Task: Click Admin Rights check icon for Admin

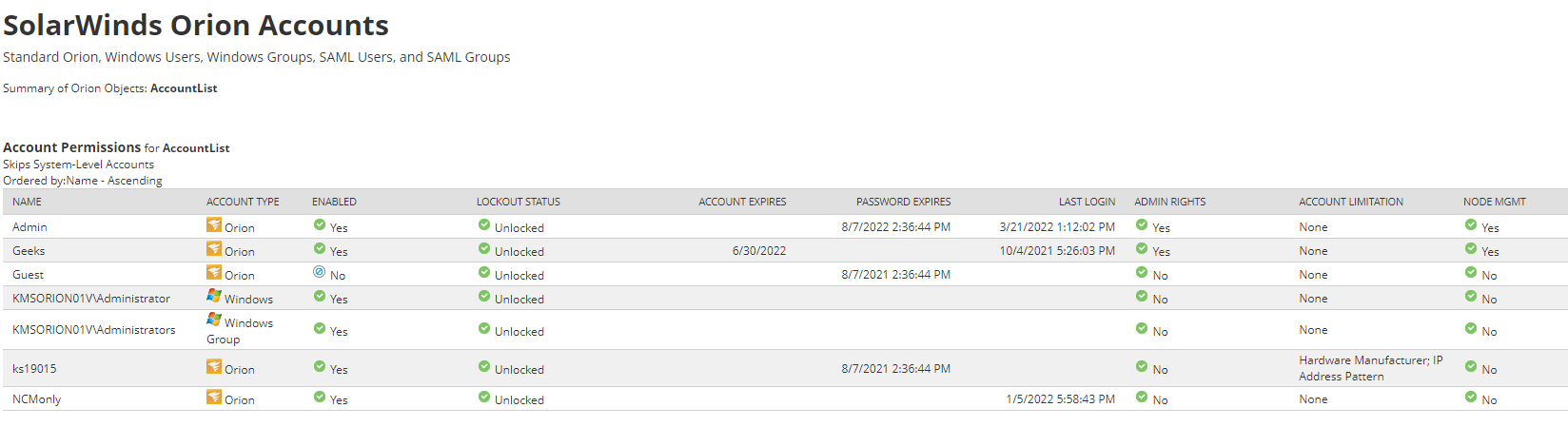Action: [1142, 225]
